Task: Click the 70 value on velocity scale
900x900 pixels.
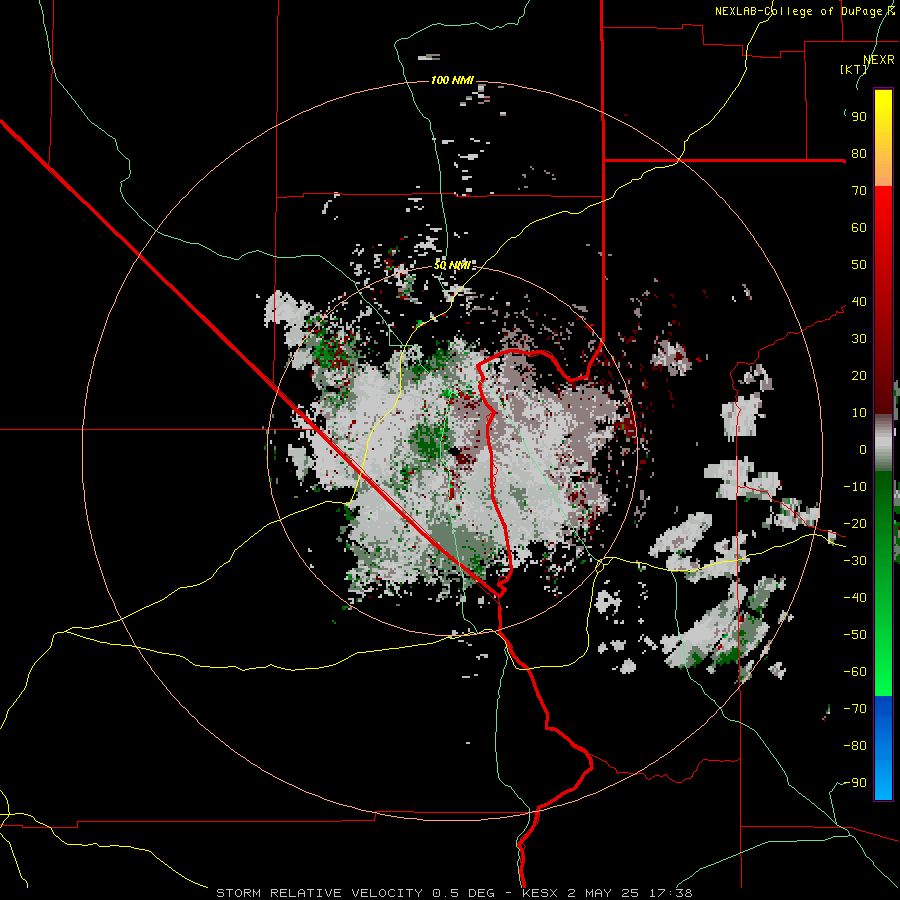Action: [859, 191]
